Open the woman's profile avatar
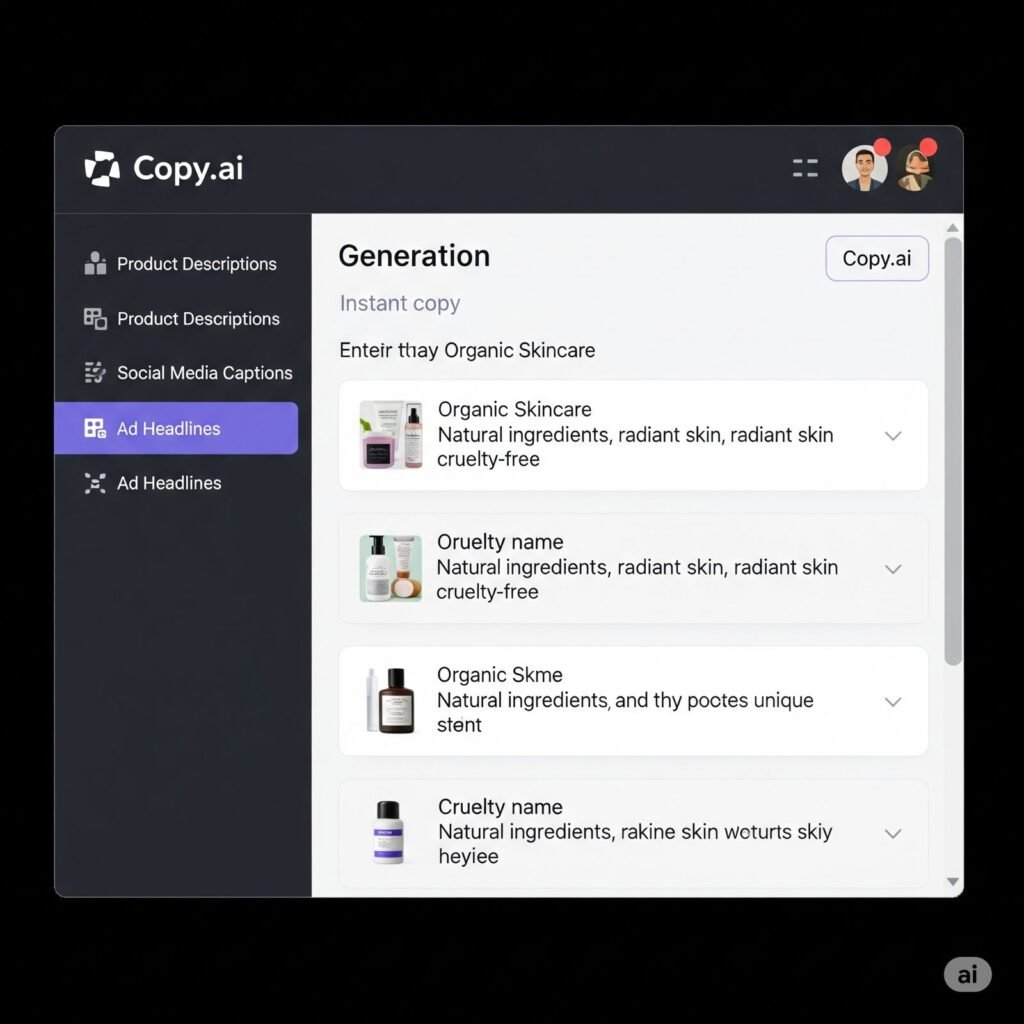Image resolution: width=1024 pixels, height=1024 pixels. [x=914, y=168]
